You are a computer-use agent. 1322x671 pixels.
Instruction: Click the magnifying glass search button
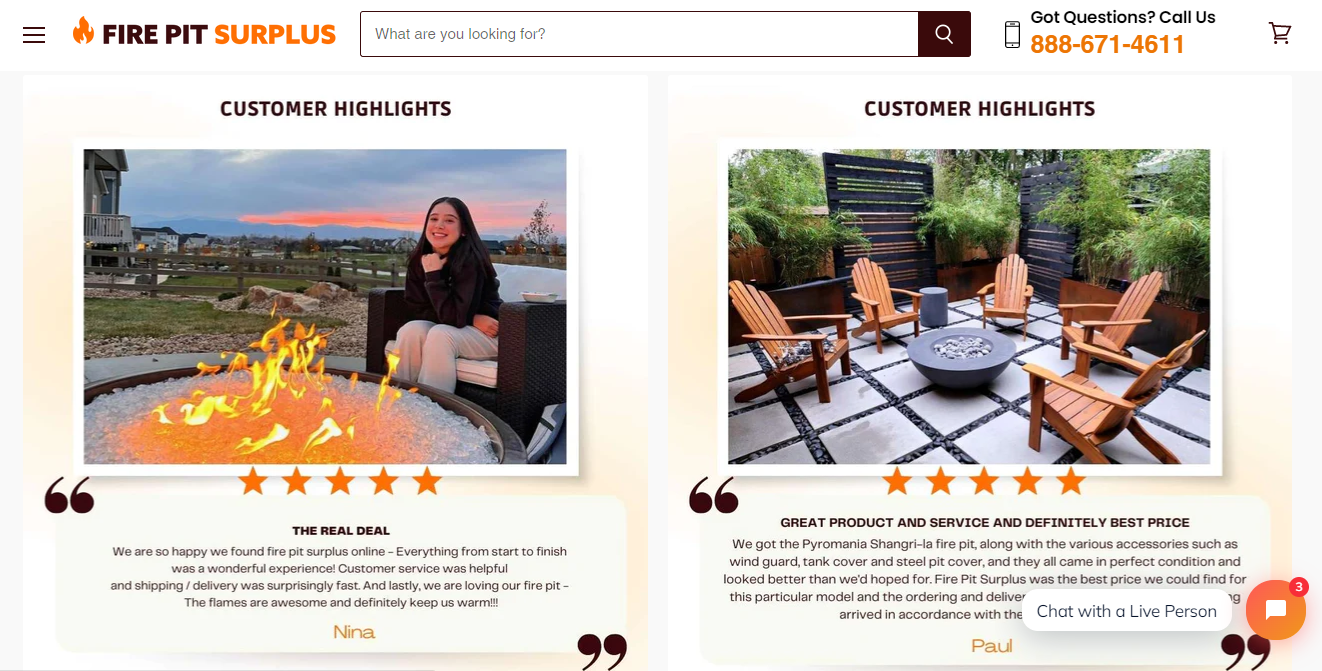944,34
